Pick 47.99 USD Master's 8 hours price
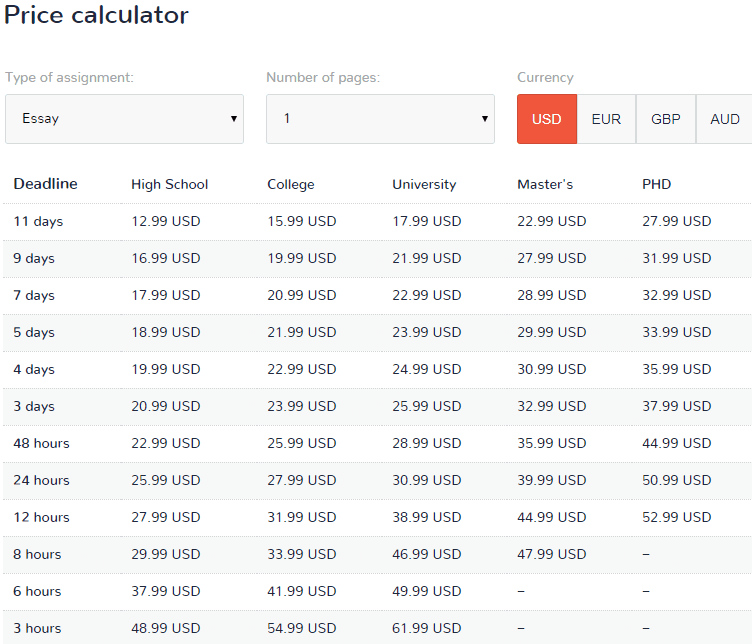 [x=552, y=554]
